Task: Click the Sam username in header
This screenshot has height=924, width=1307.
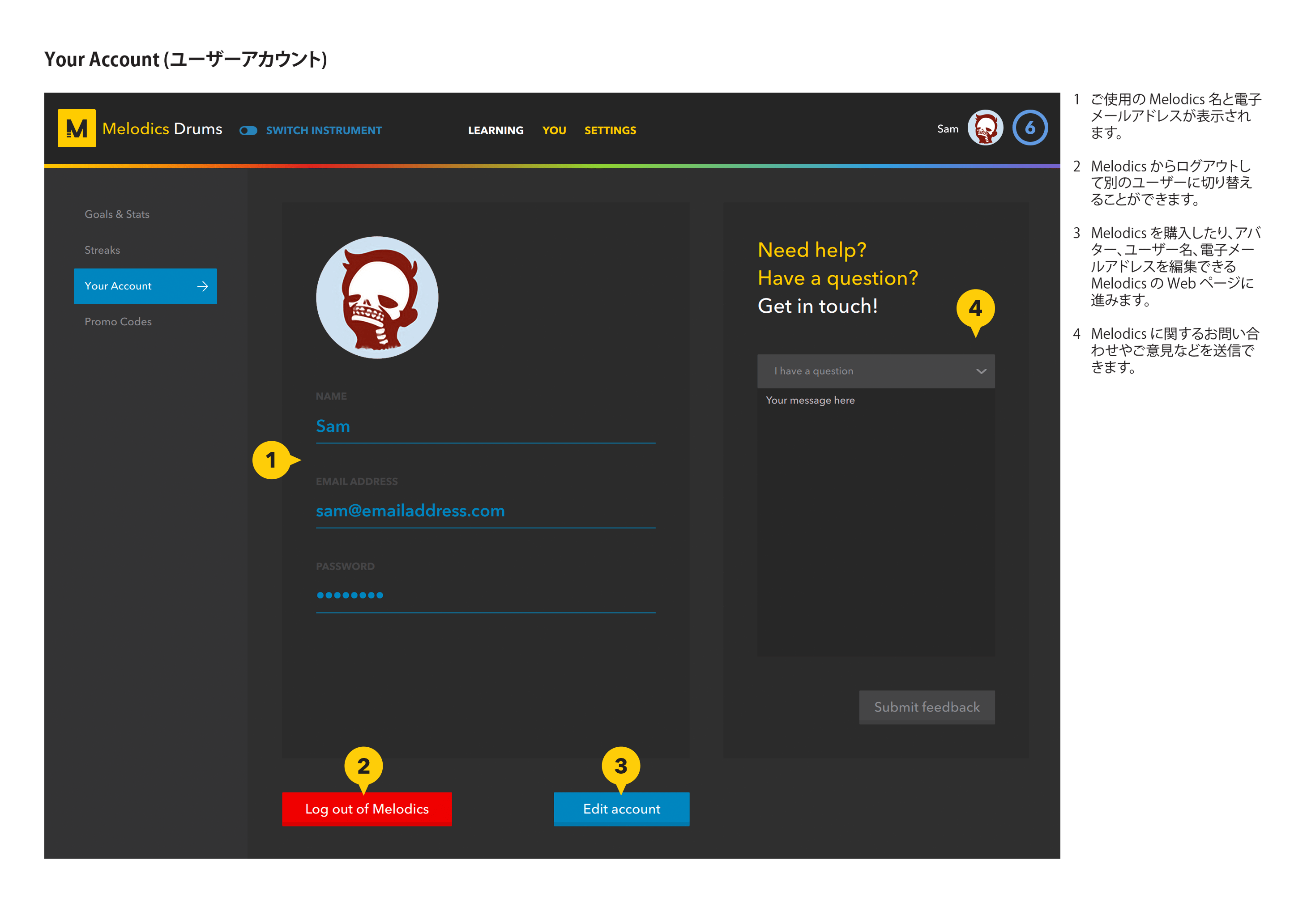Action: (947, 129)
